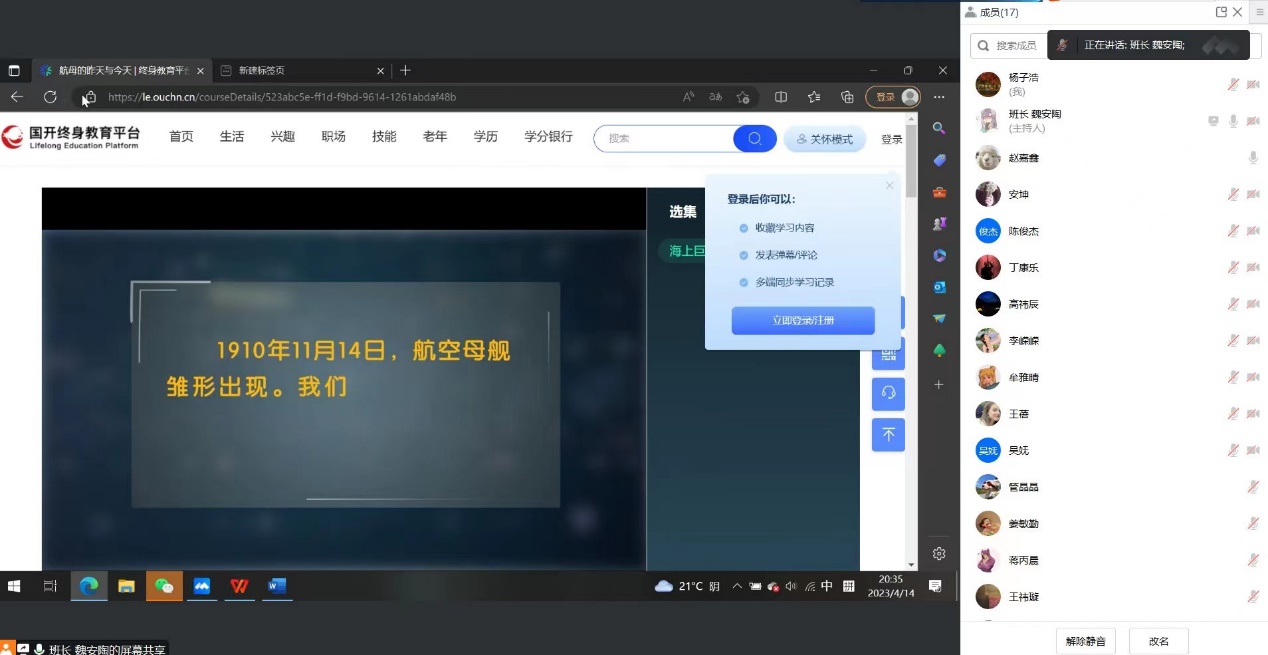This screenshot has width=1268, height=655.
Task: Pop out the members panel
Action: click(x=1221, y=12)
